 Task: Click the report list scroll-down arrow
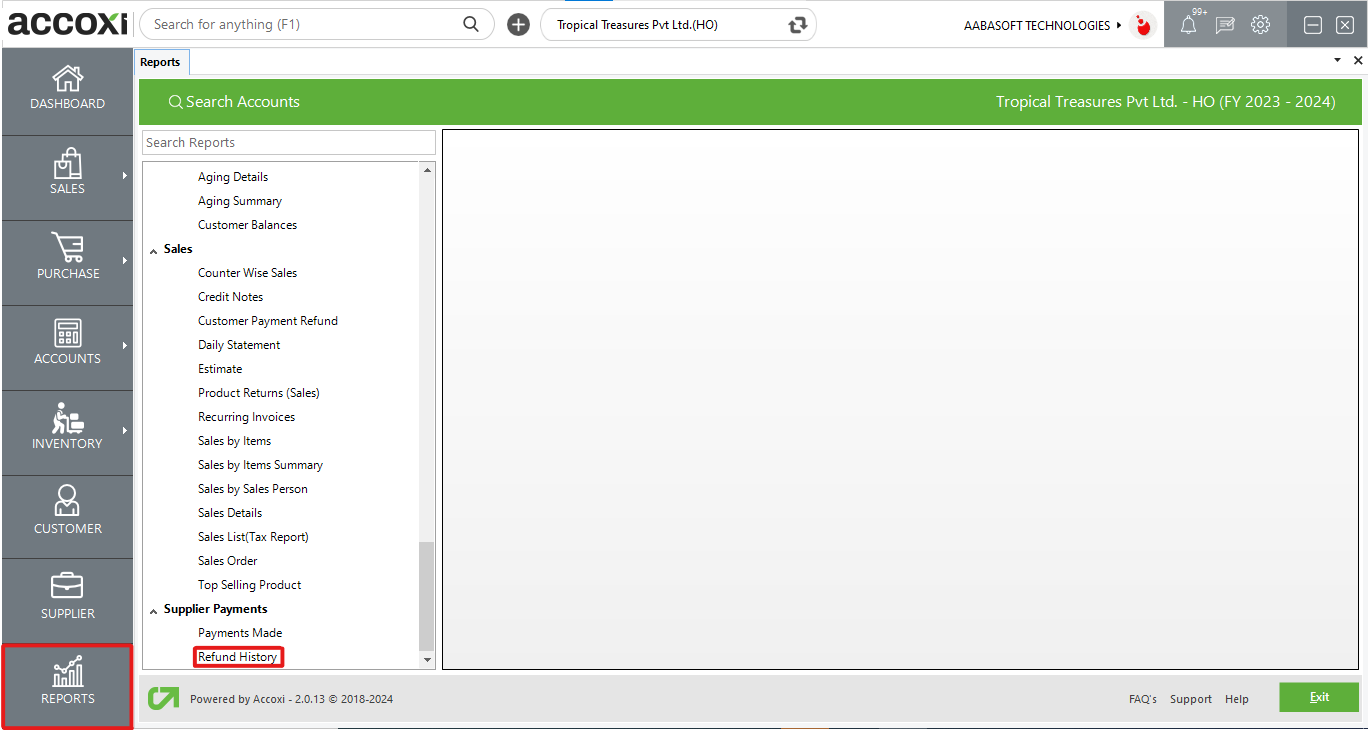click(x=428, y=660)
